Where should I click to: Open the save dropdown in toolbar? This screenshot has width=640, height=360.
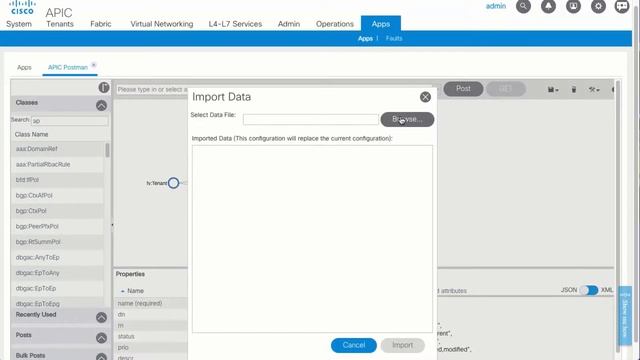(553, 89)
